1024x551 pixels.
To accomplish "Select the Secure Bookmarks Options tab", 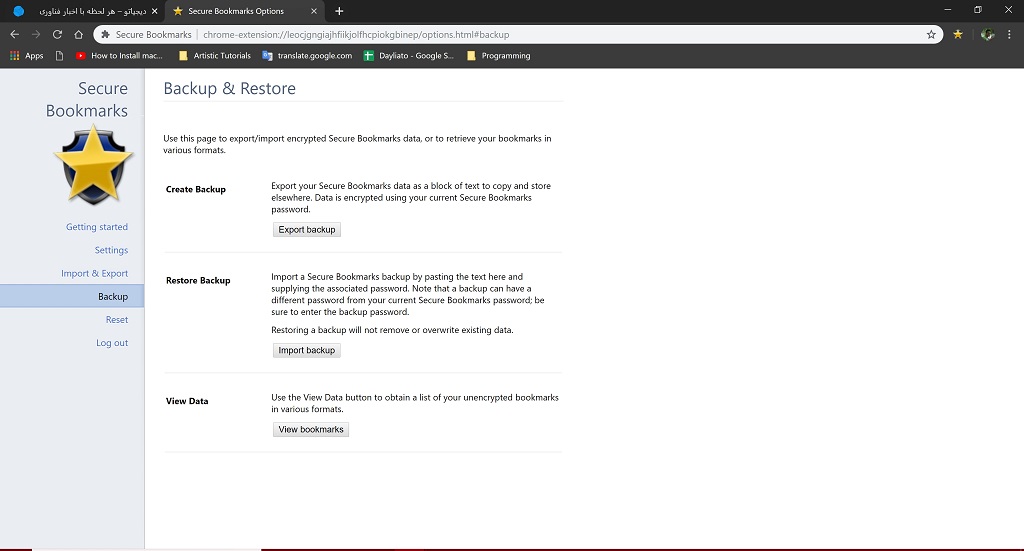I will point(244,11).
